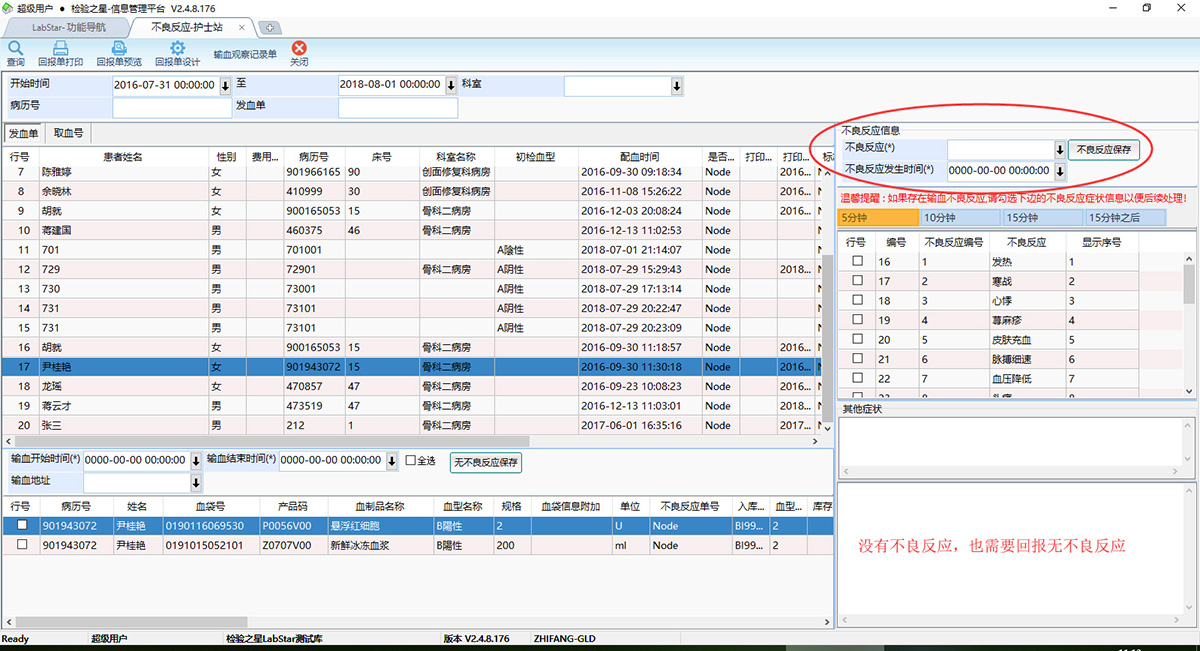Open end date 2018-08-01 dropdown arrow

click(x=451, y=86)
